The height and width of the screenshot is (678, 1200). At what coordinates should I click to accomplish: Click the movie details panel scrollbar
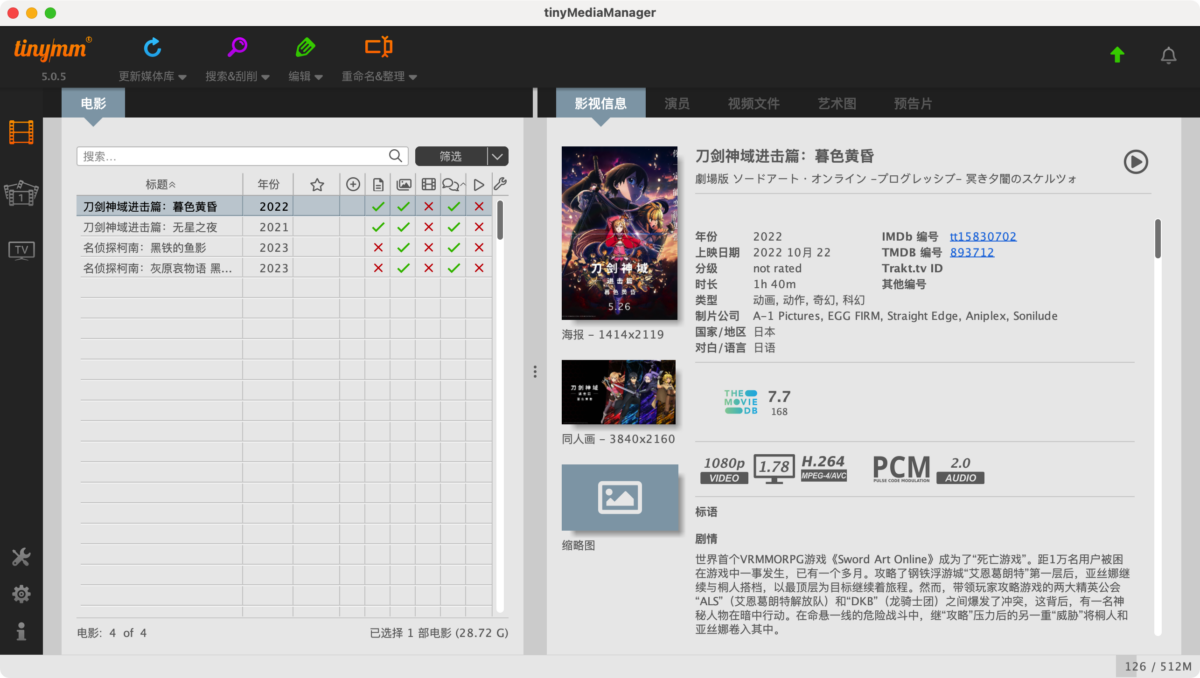[1158, 239]
